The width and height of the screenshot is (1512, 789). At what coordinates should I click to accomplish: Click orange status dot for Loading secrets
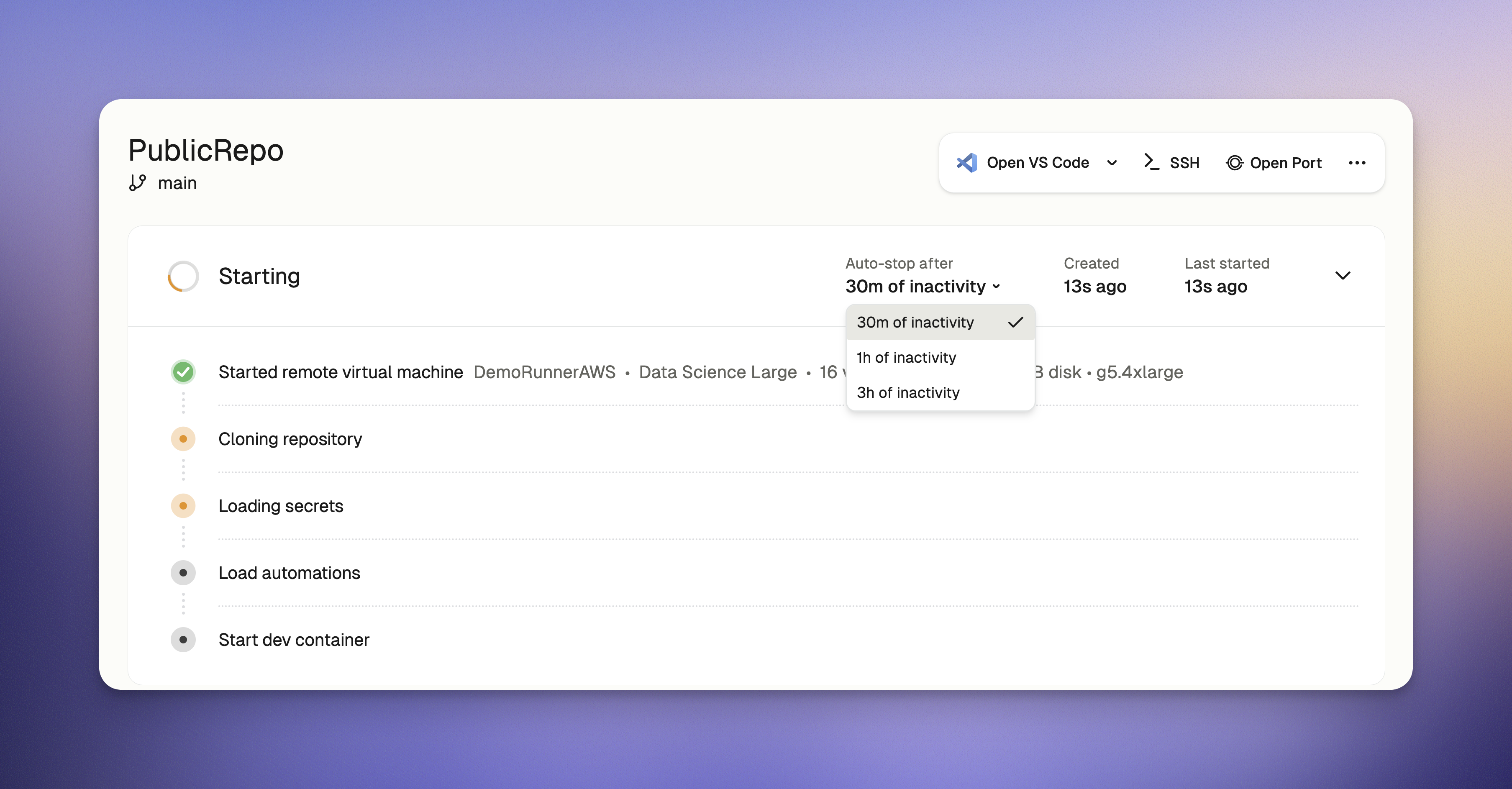183,506
